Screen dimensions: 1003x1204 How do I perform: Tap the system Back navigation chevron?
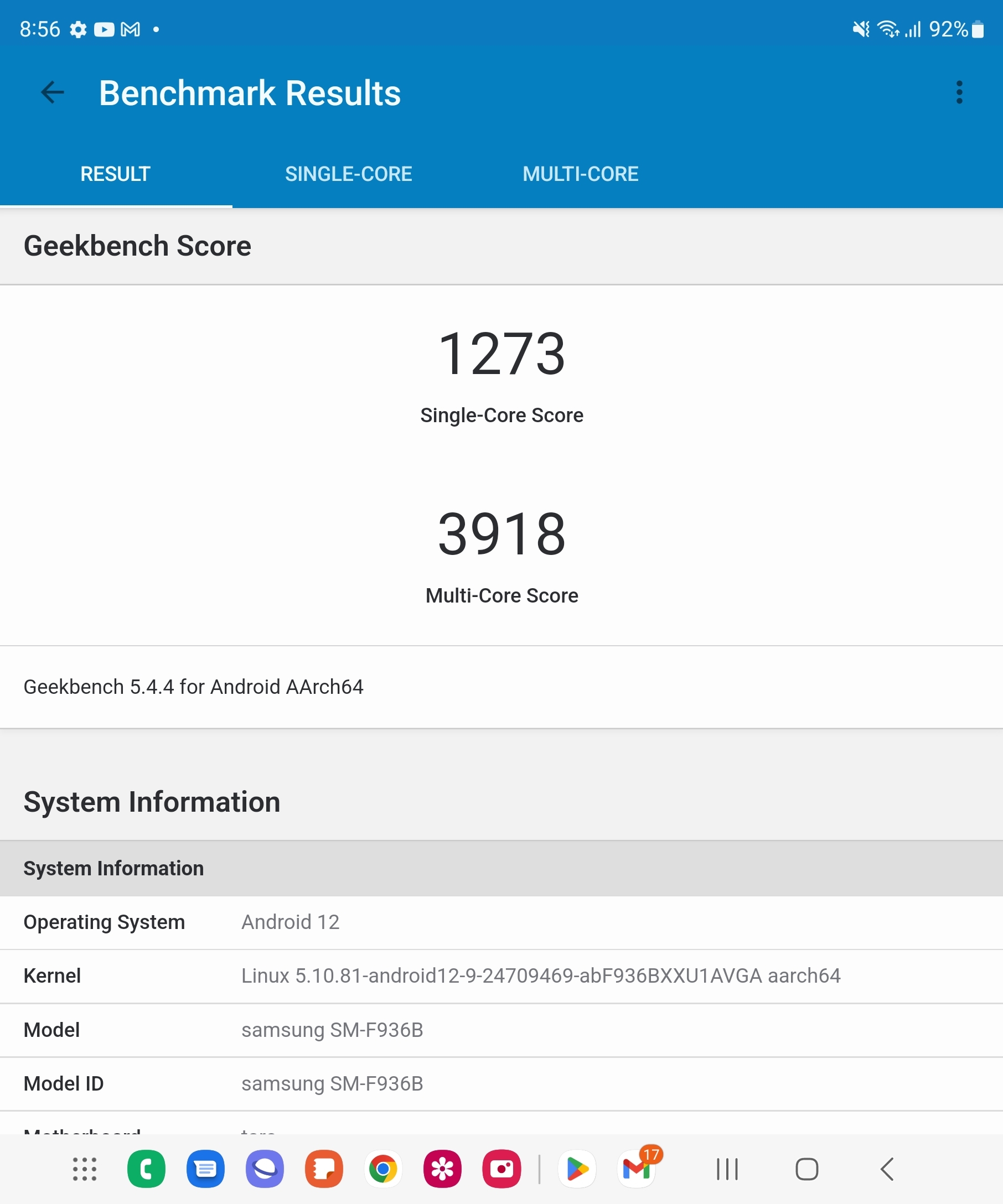(887, 1169)
